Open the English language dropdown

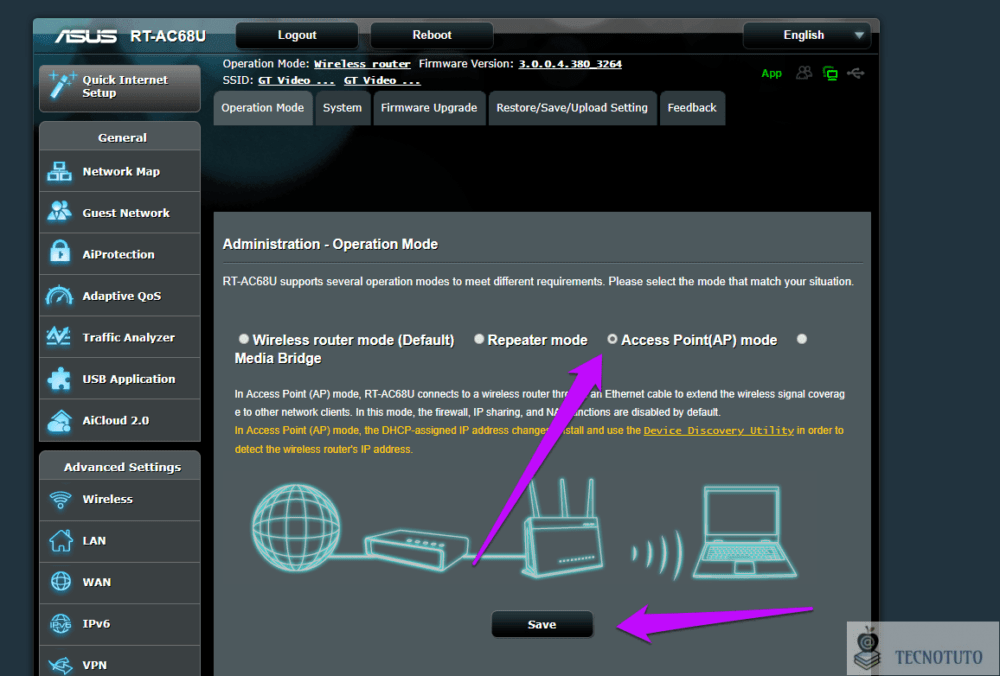pos(807,35)
